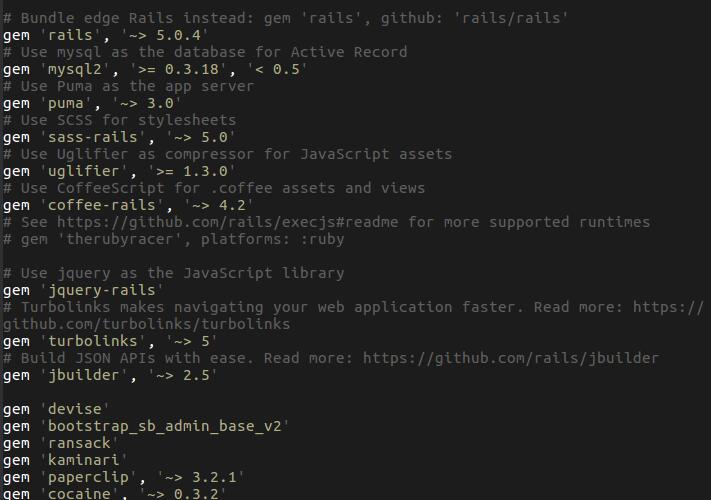Click on 'coffee-rails' gem text
The width and height of the screenshot is (711, 500).
(102, 205)
